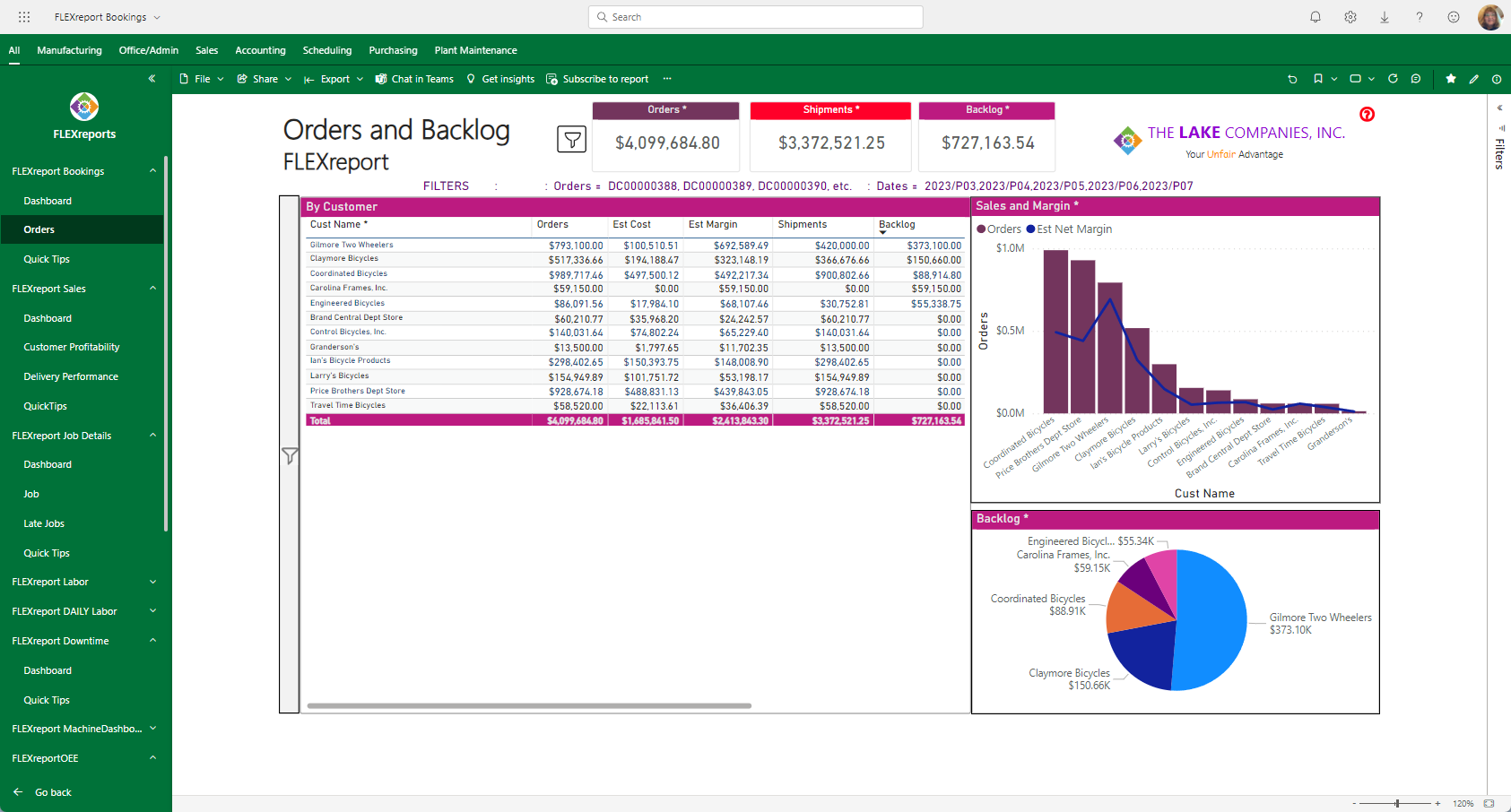Open the Export dropdown menu

(334, 79)
